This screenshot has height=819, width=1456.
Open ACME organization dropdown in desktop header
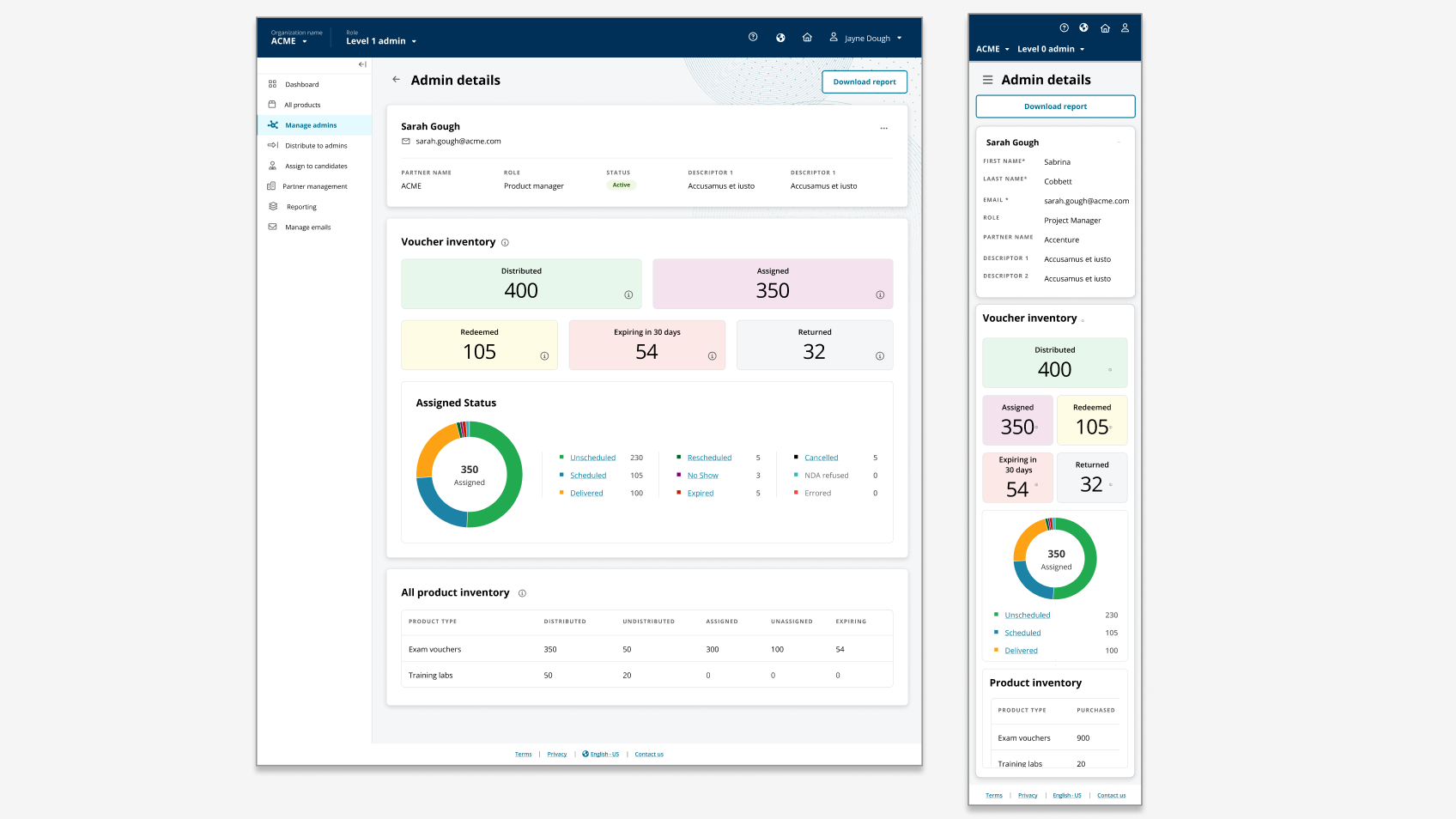click(x=289, y=41)
